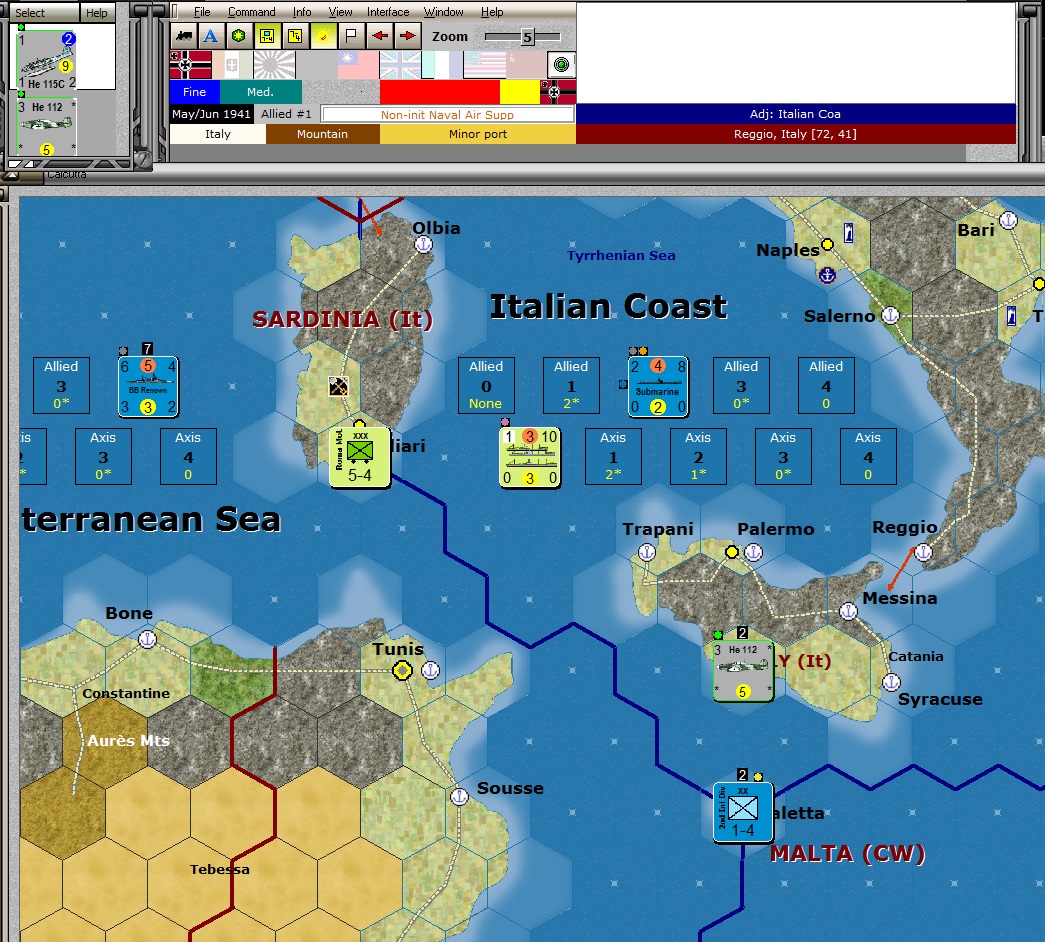Click the red left arrow toolbar button
Screen dimensions: 1045x942
pyautogui.click(x=380, y=36)
